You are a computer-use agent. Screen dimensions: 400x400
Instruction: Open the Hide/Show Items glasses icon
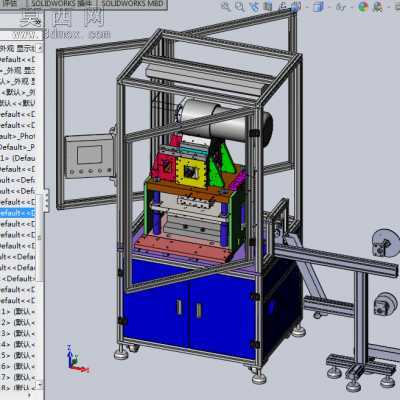[341, 7]
